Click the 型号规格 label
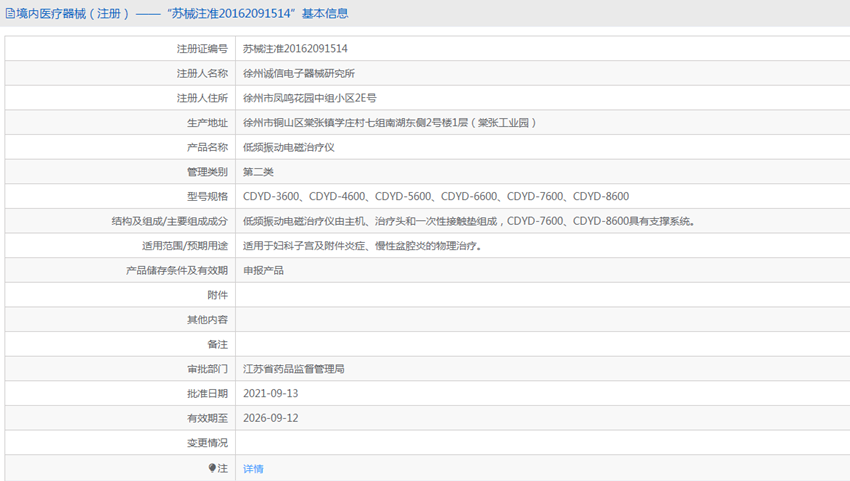 pos(208,196)
